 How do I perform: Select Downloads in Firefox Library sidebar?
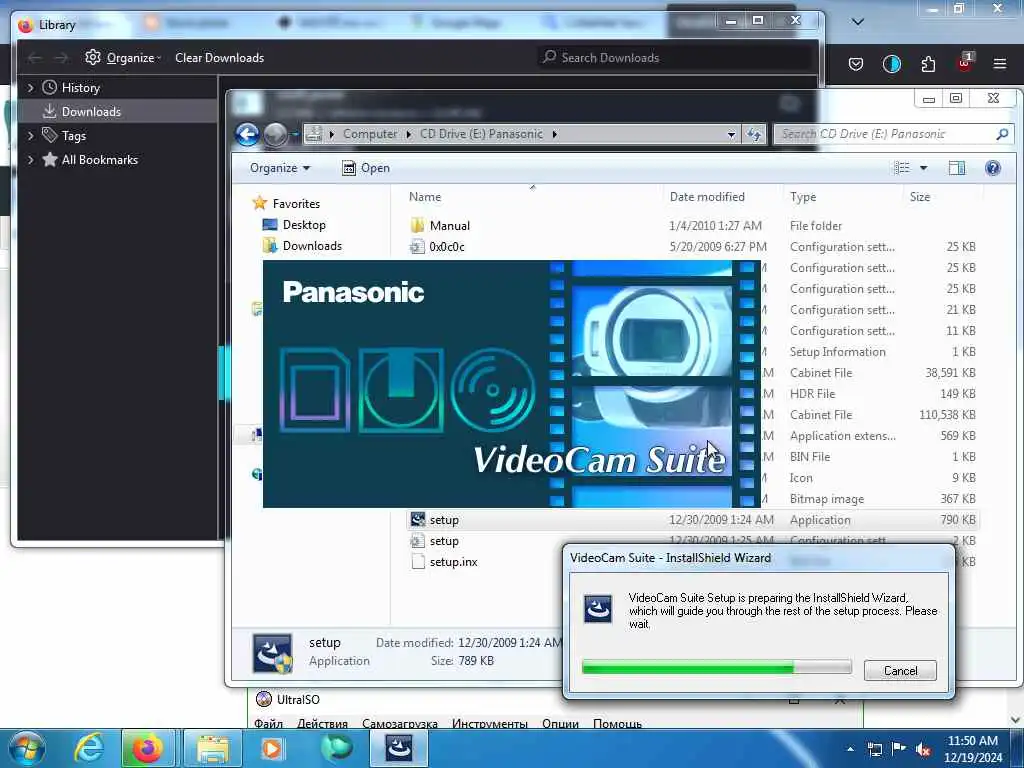[118, 112]
